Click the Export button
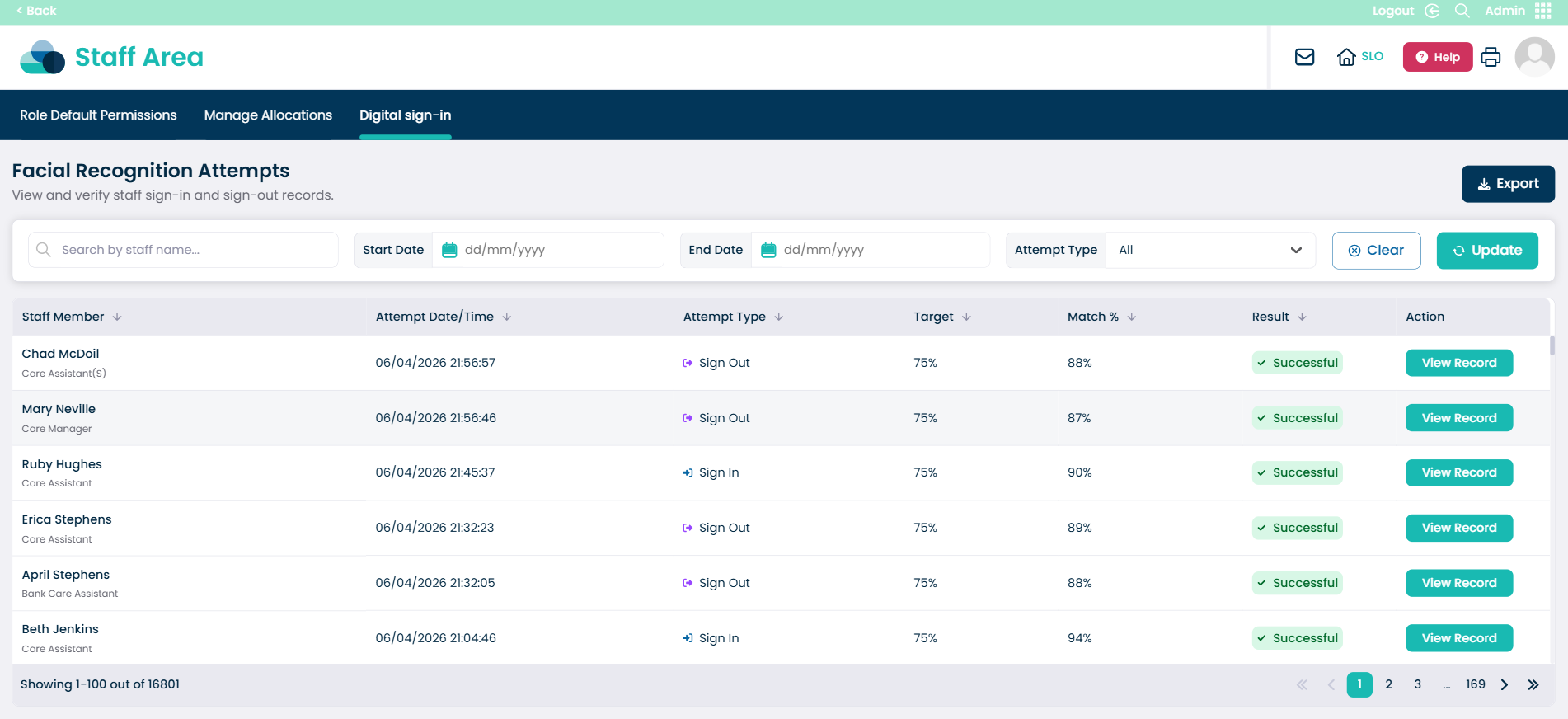The image size is (1568, 719). point(1508,184)
